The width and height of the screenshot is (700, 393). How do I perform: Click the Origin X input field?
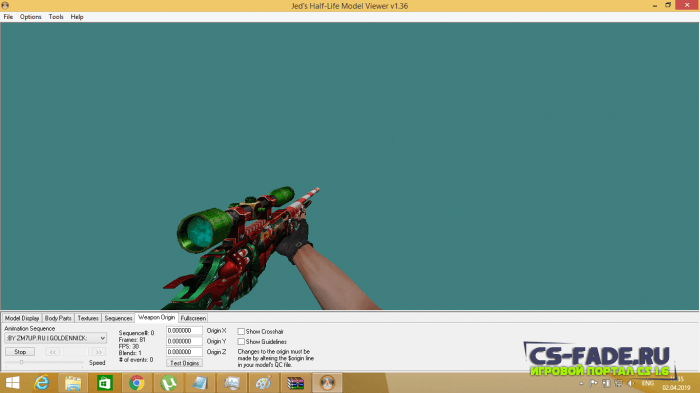pyautogui.click(x=184, y=330)
